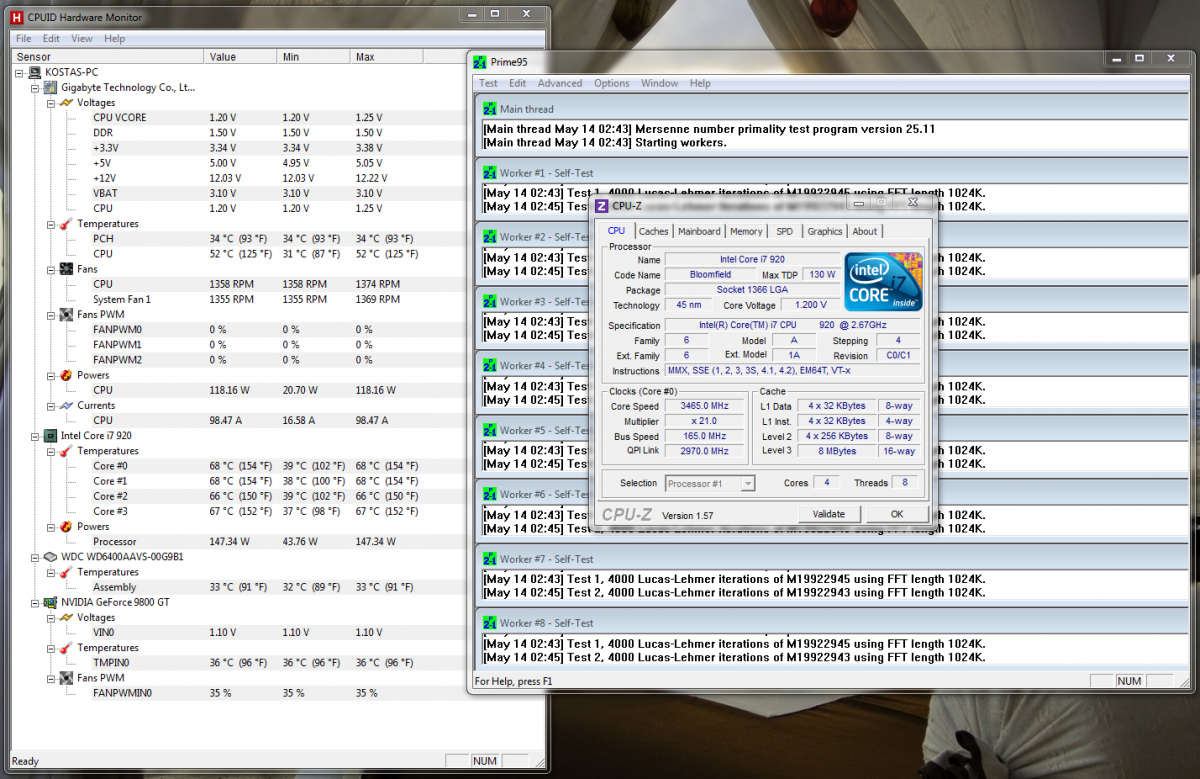Collapse the Gigabyte Voltages tree section

[x=52, y=102]
